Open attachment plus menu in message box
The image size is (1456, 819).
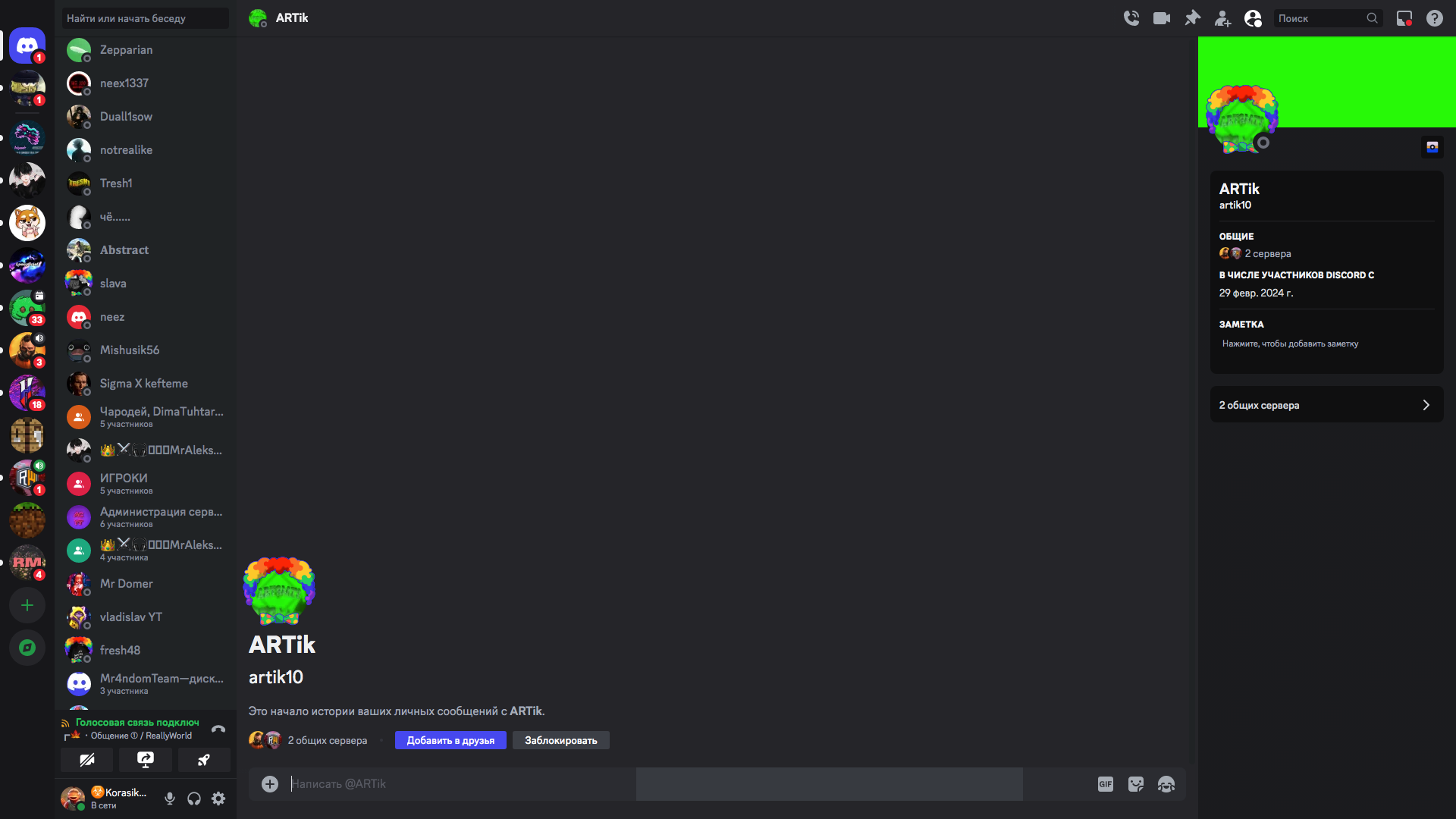tap(270, 784)
